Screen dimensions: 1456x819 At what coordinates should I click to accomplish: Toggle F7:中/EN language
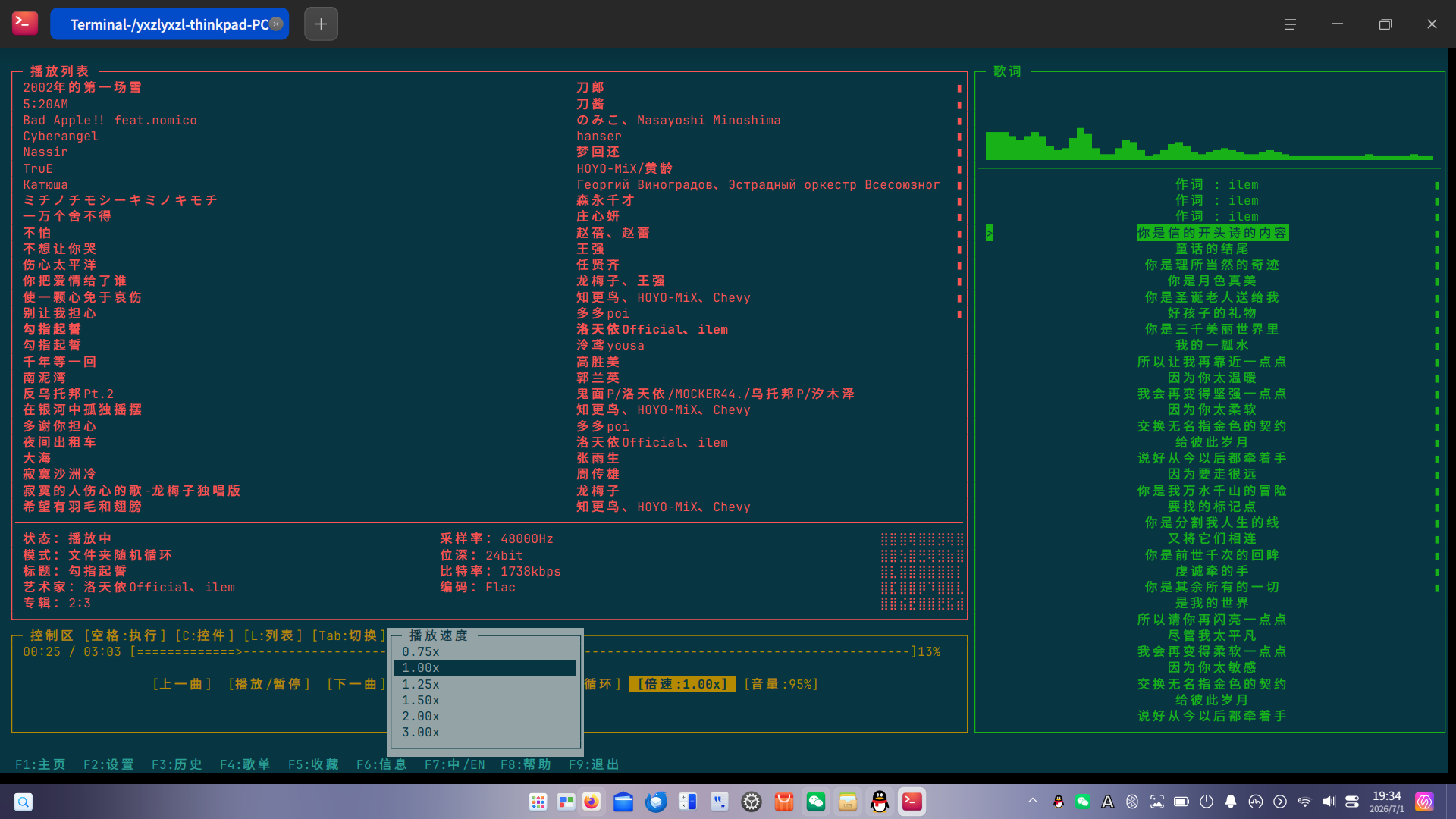coord(455,764)
